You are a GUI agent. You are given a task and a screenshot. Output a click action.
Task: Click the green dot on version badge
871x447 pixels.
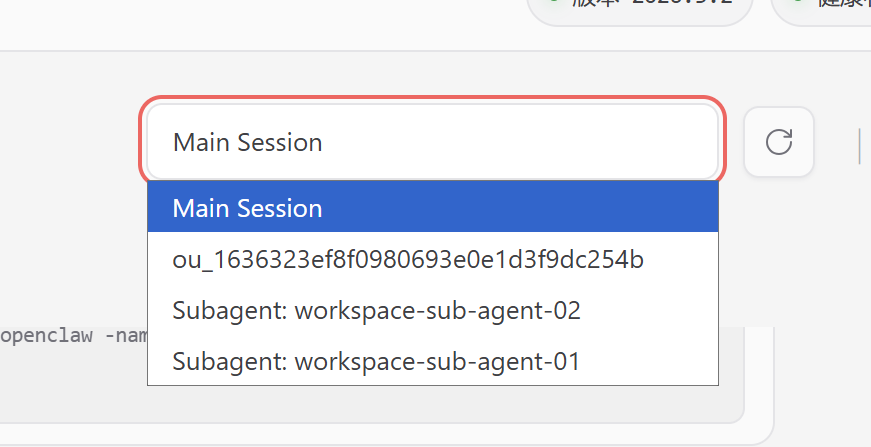[x=554, y=3]
